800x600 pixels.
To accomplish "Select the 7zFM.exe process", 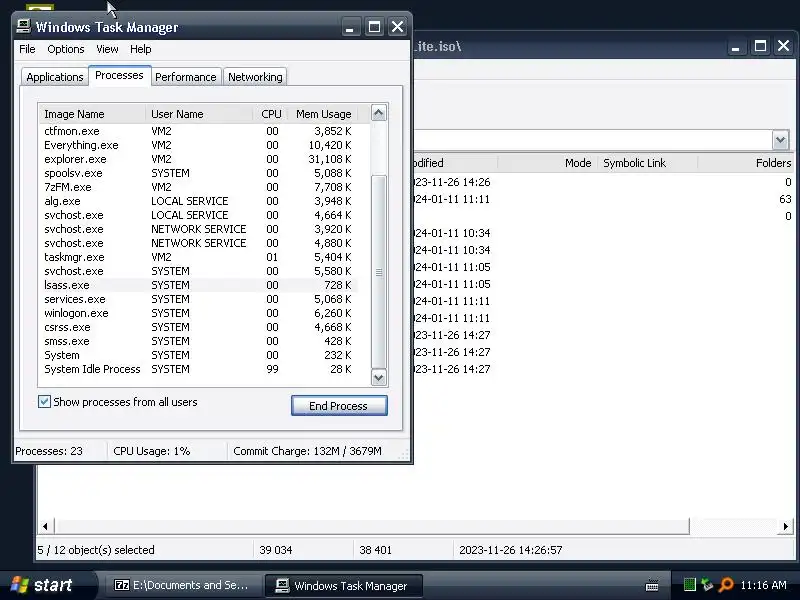I will pos(198,187).
